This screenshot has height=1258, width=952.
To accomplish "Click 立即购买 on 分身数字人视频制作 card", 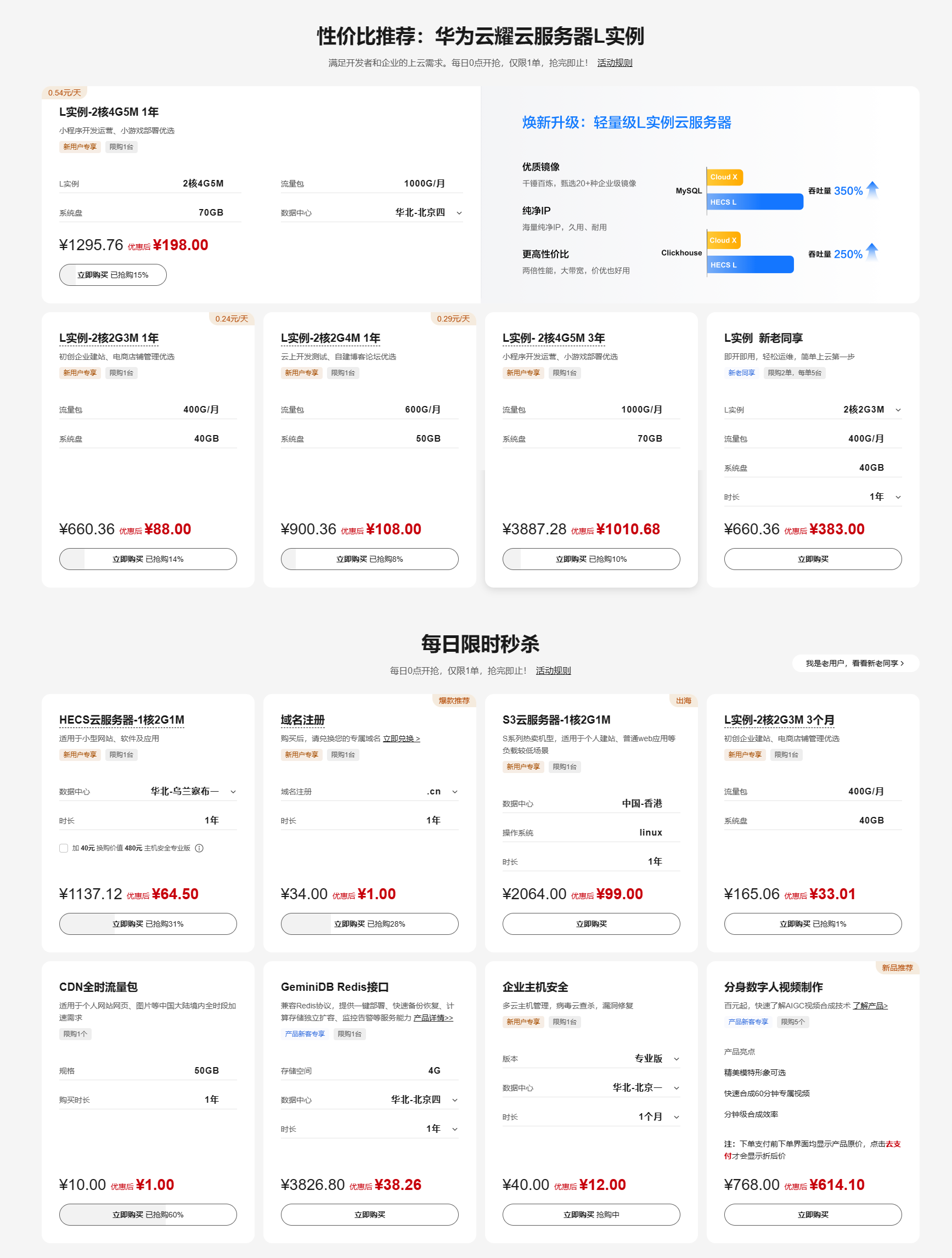I will 813,1214.
